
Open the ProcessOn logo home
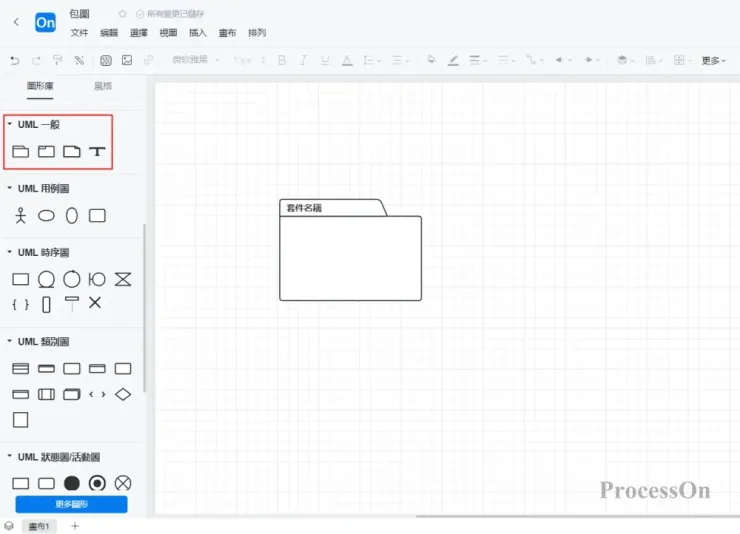pyautogui.click(x=45, y=23)
